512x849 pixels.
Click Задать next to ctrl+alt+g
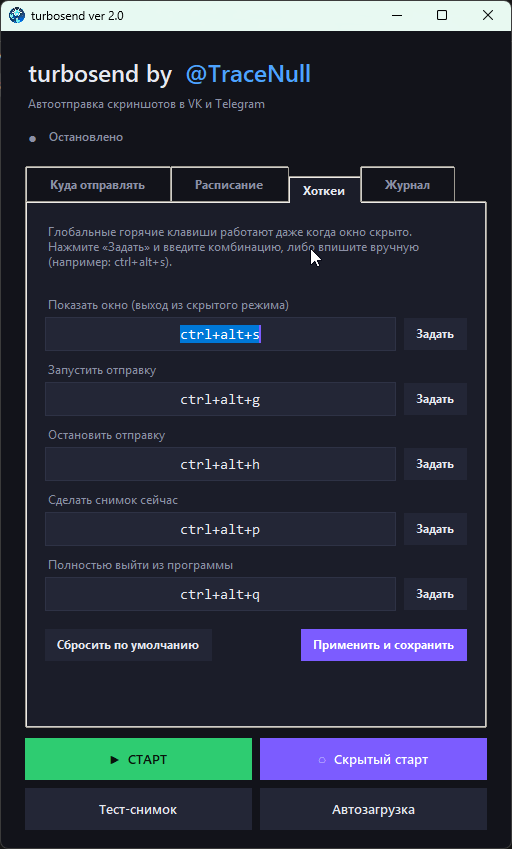(435, 399)
